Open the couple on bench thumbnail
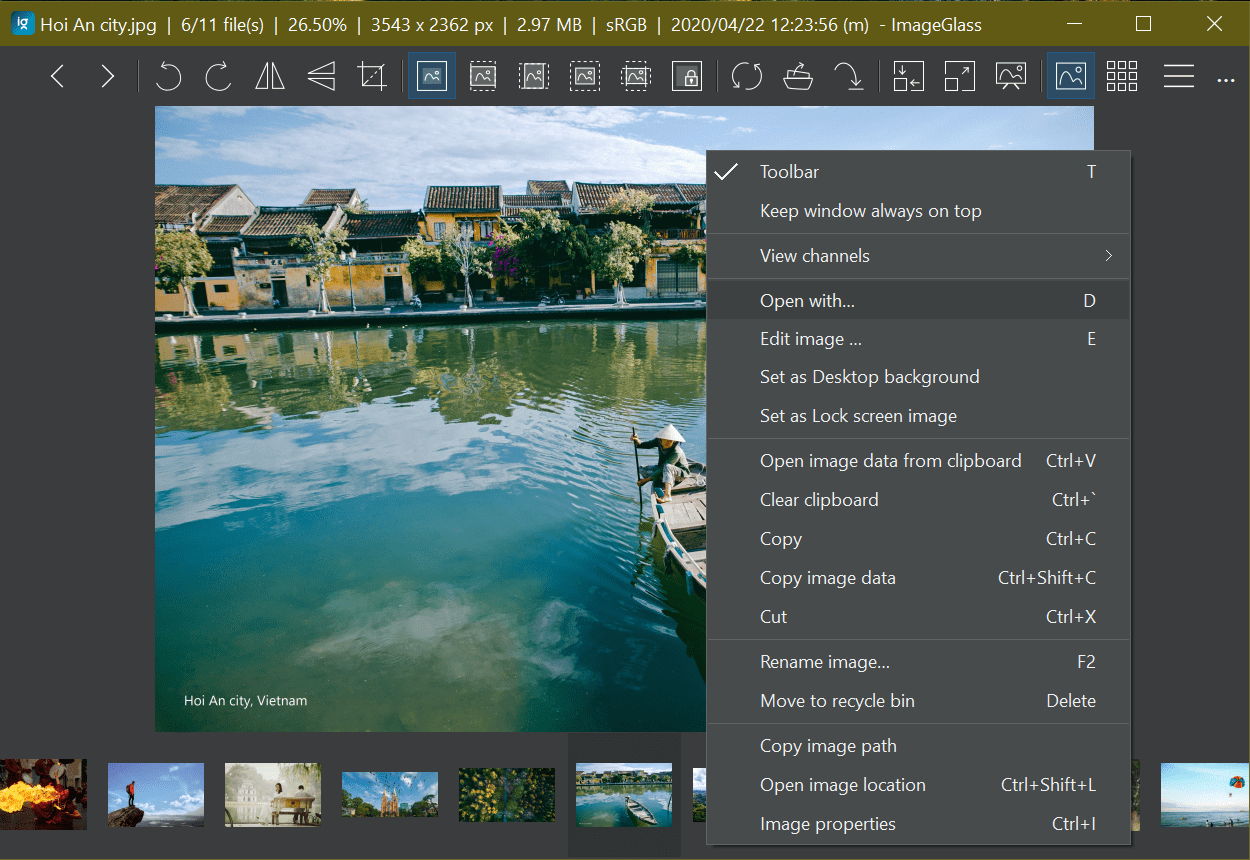 pyautogui.click(x=273, y=795)
